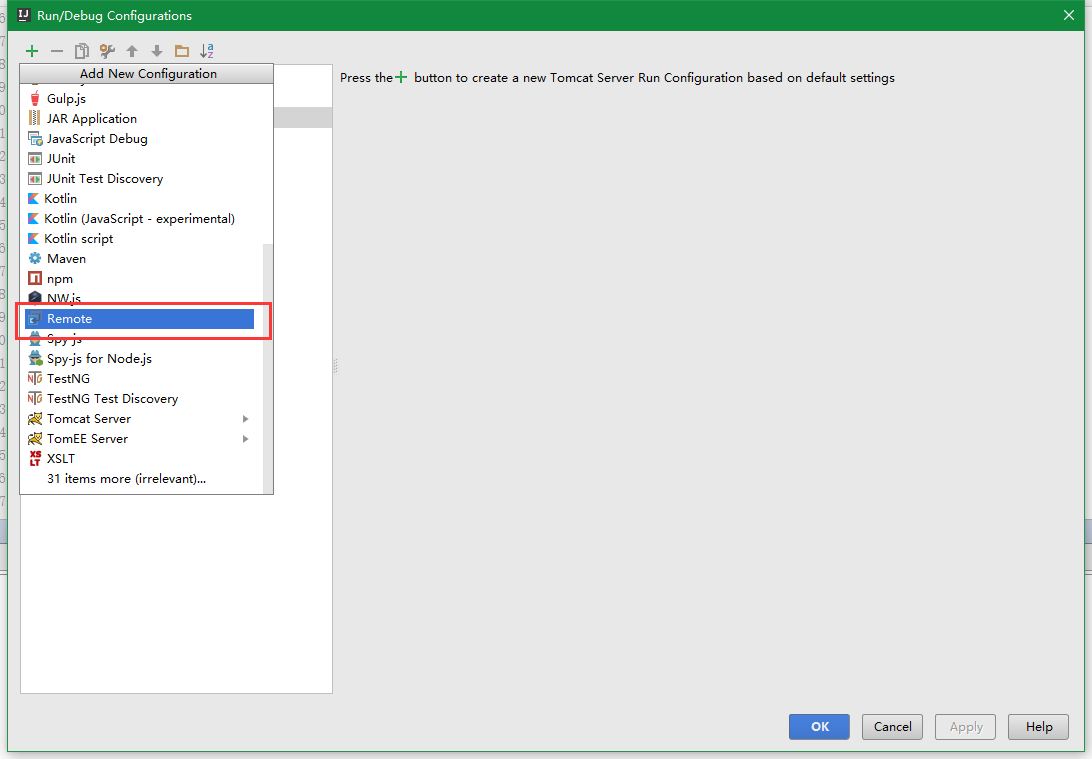Click the Remove Configuration minus icon
This screenshot has height=759, width=1092.
[57, 51]
